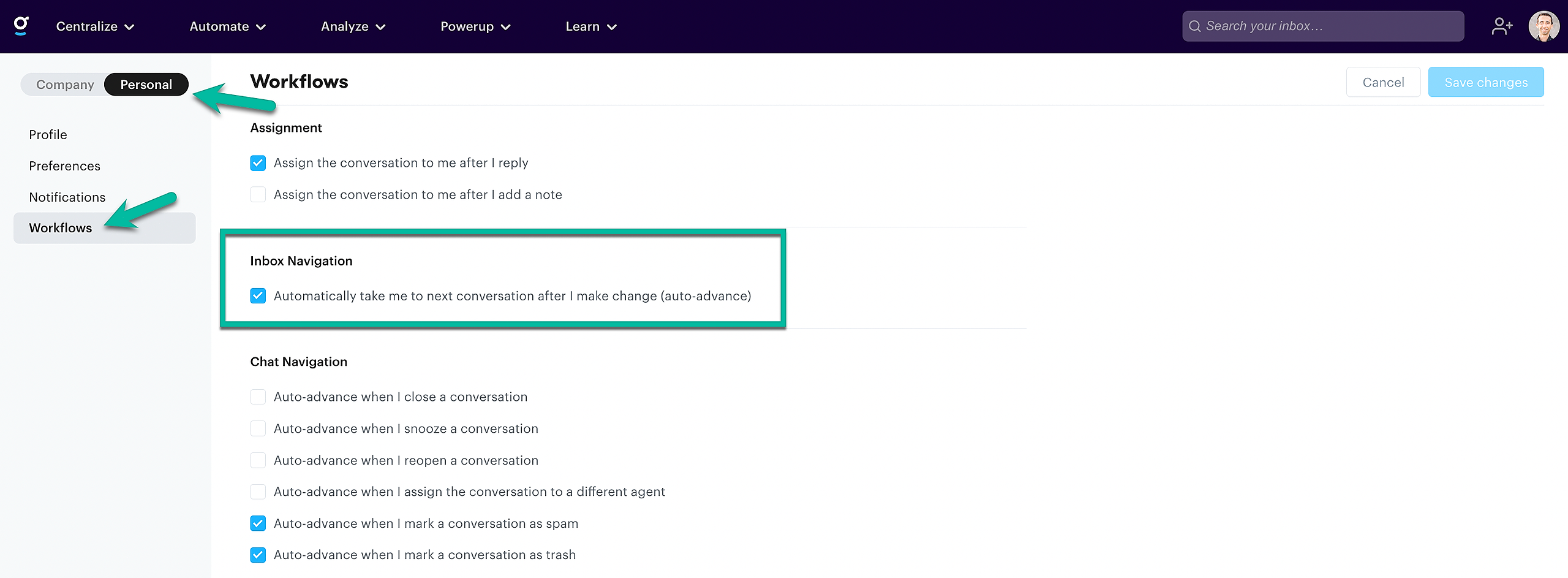
Task: Expand the Analyze dropdown menu
Action: [x=353, y=26]
